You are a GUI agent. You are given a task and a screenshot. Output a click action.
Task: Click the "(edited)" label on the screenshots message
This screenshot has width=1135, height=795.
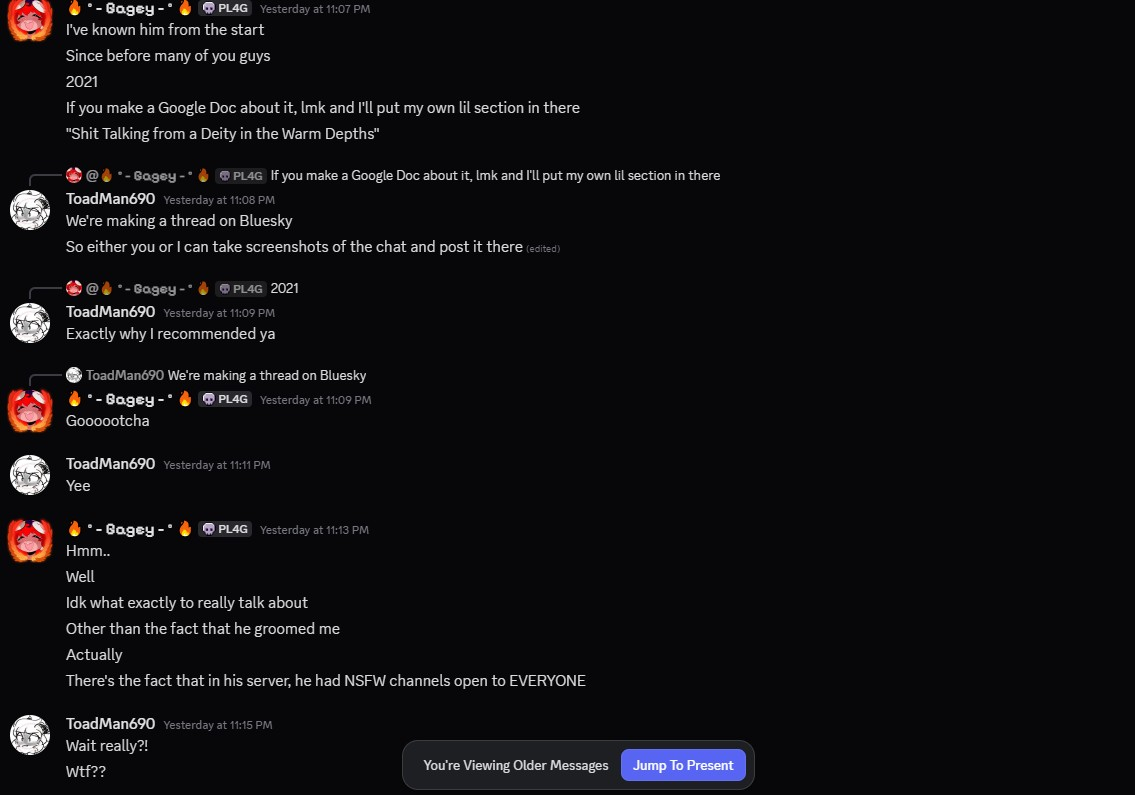[543, 249]
